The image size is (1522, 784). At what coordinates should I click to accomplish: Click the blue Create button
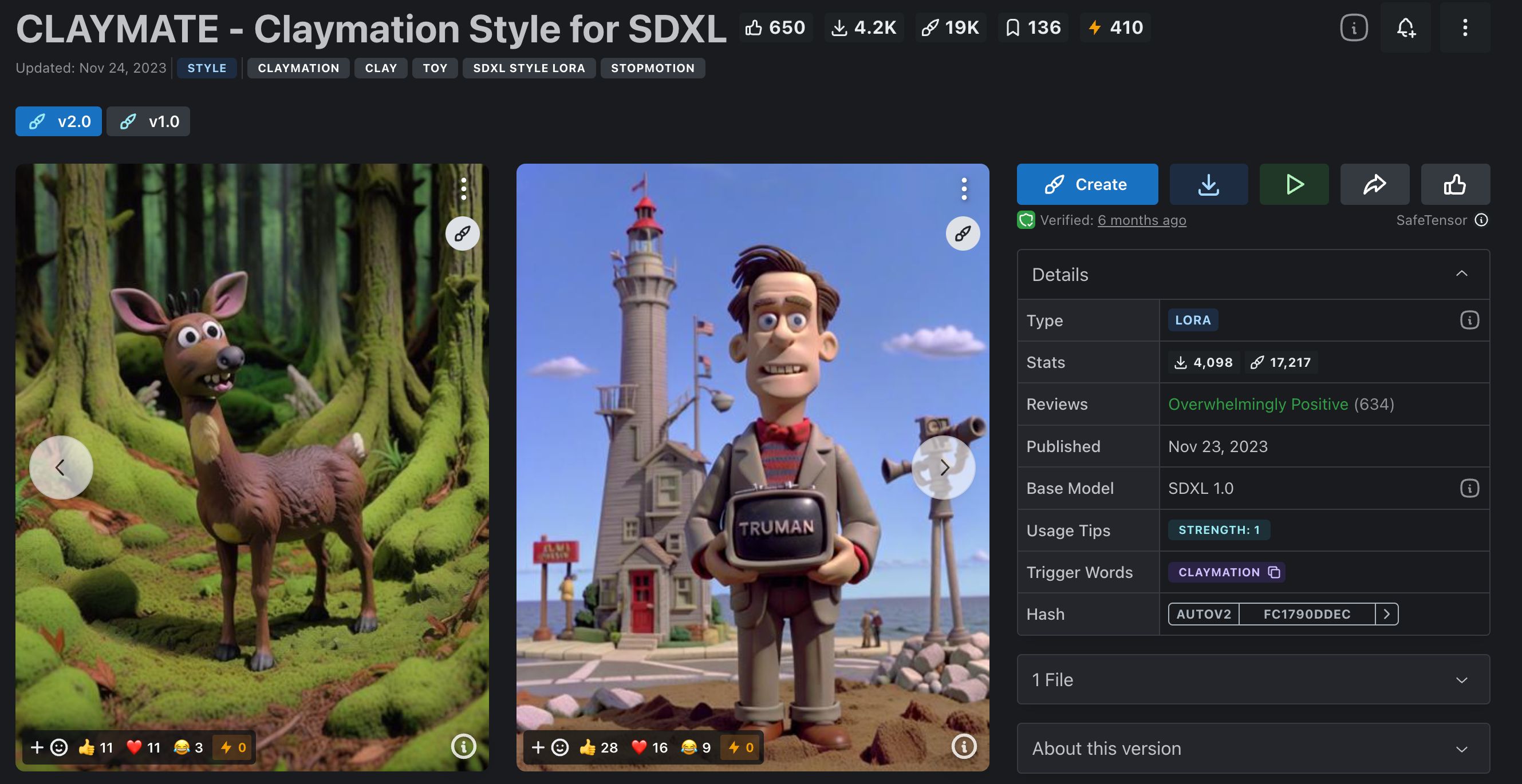pyautogui.click(x=1087, y=184)
